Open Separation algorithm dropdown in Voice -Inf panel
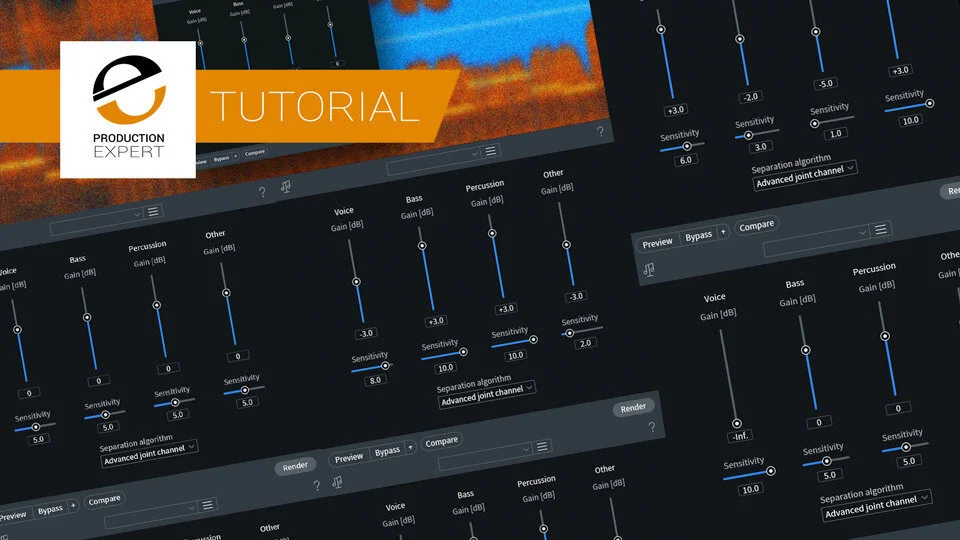 pyautogui.click(x=877, y=506)
